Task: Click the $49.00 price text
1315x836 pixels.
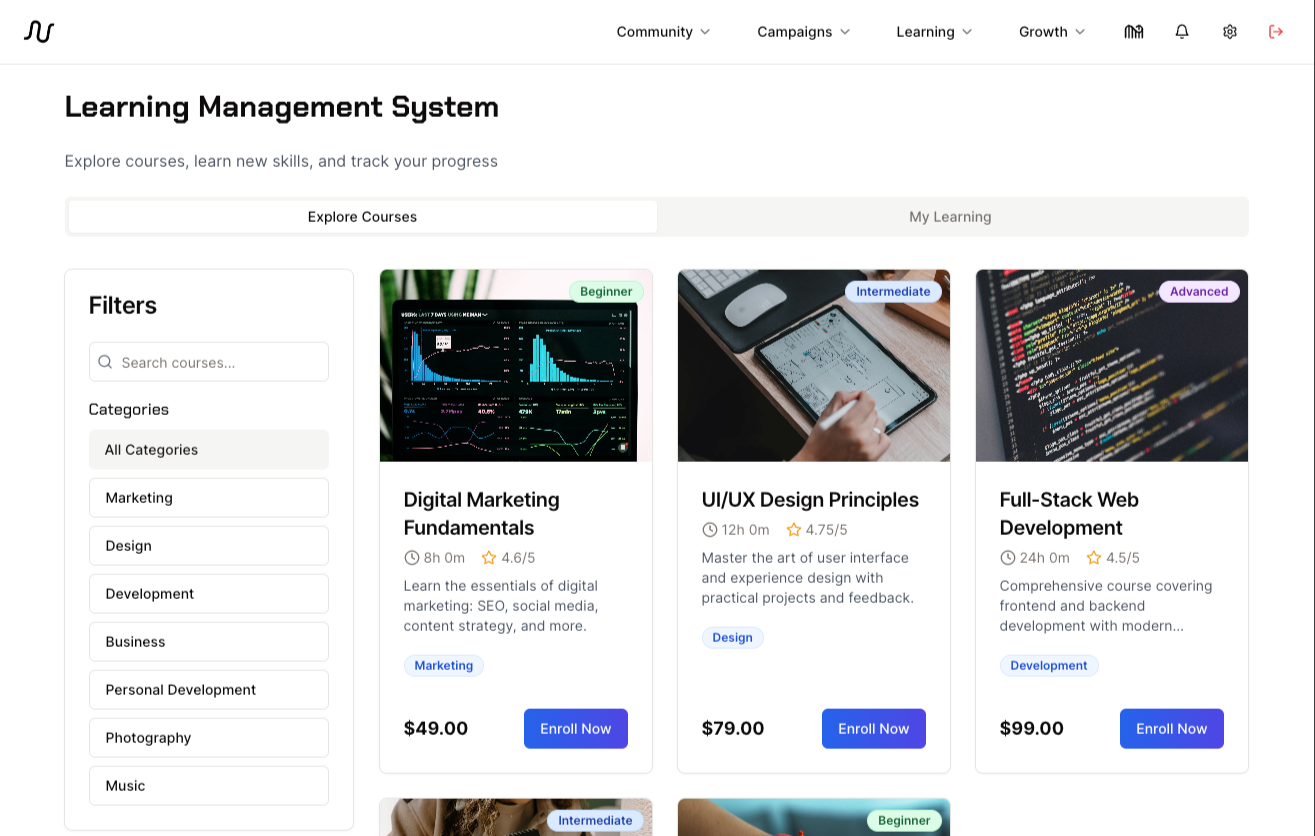Action: (436, 729)
